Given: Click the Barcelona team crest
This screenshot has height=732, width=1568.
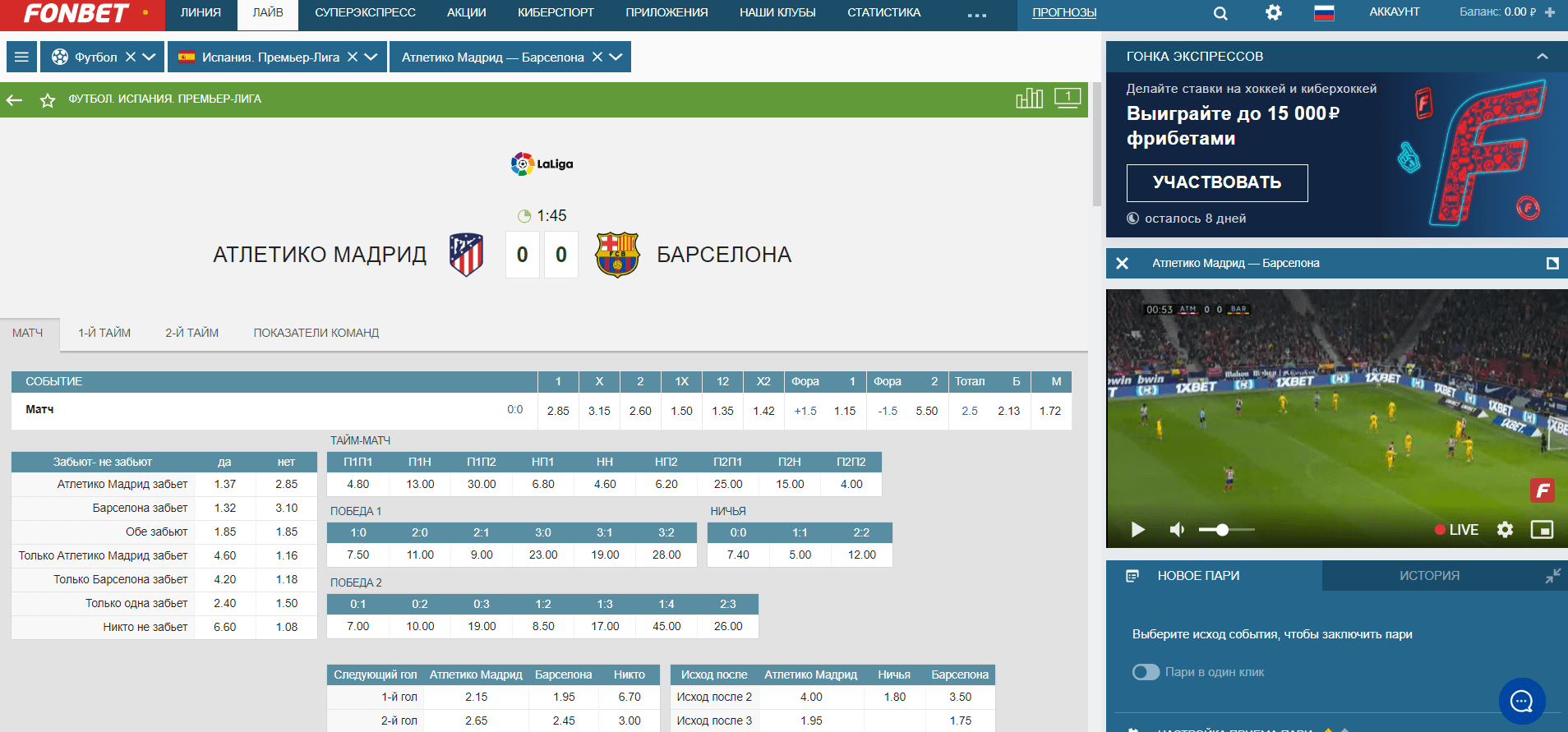Looking at the screenshot, I should tap(617, 255).
